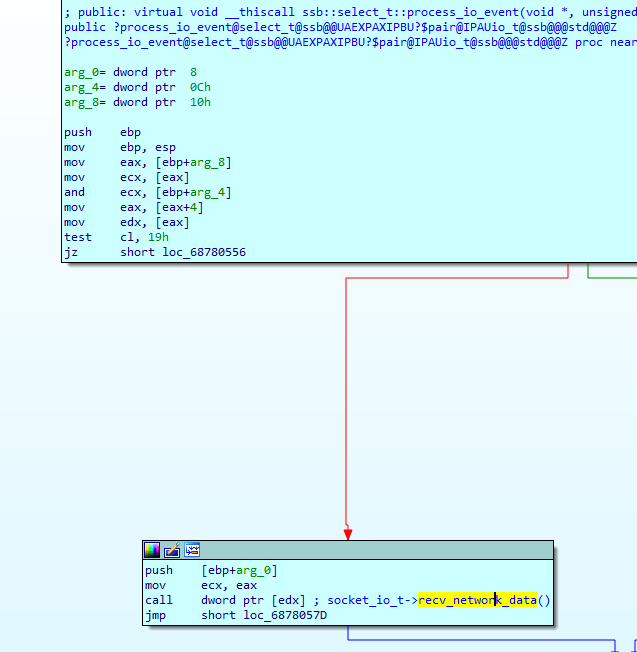The height and width of the screenshot is (652, 637).
Task: Click the top demangled function comment line
Action: pos(350,12)
